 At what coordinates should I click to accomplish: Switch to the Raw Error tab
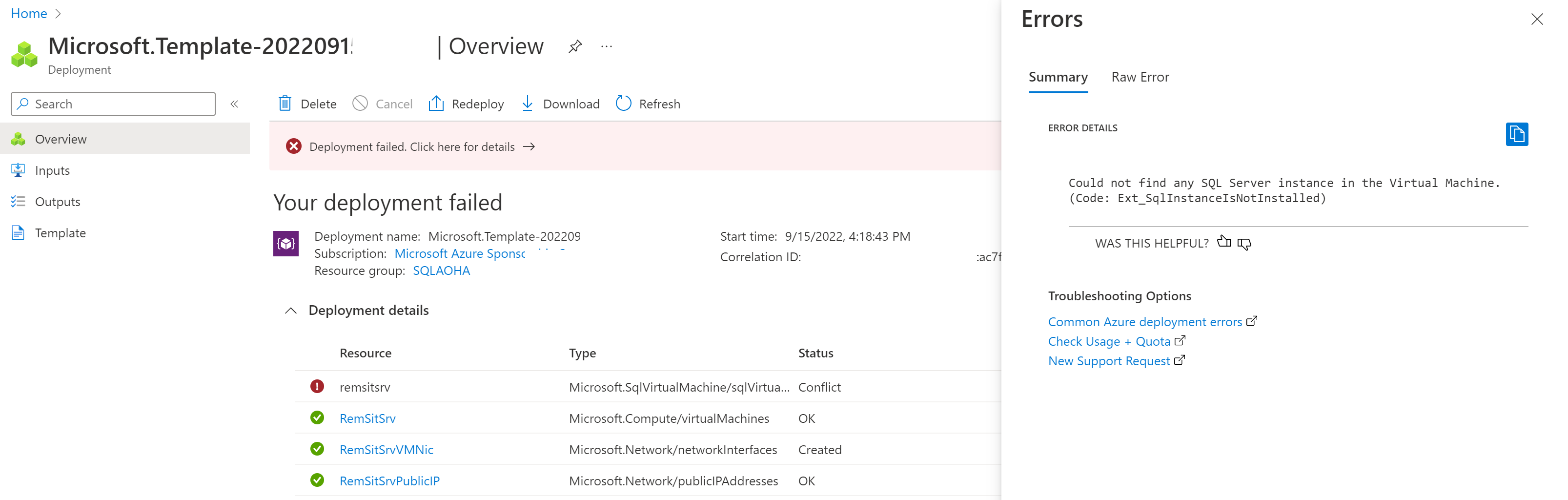coord(1140,77)
